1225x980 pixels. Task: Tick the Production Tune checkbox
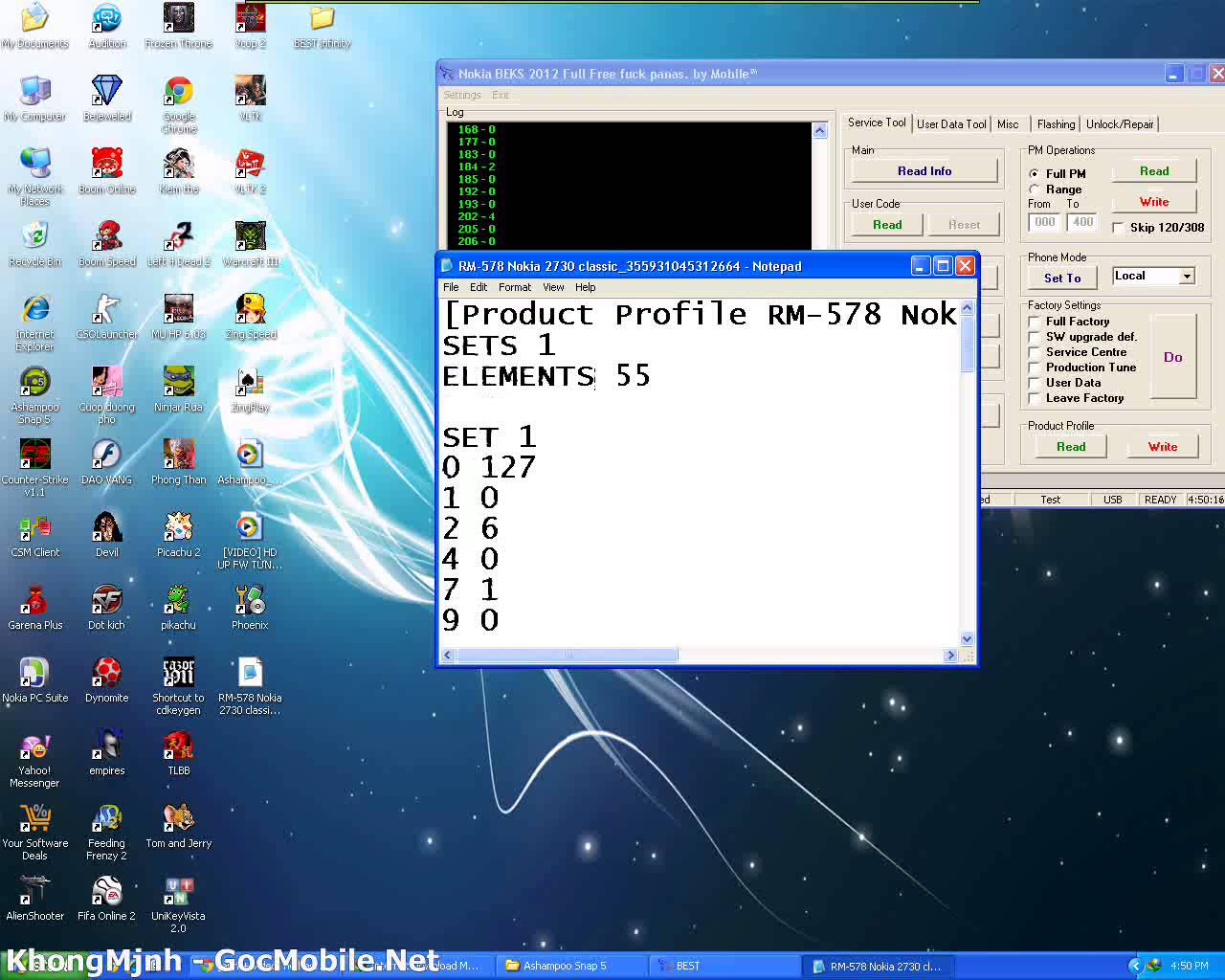[x=1034, y=367]
